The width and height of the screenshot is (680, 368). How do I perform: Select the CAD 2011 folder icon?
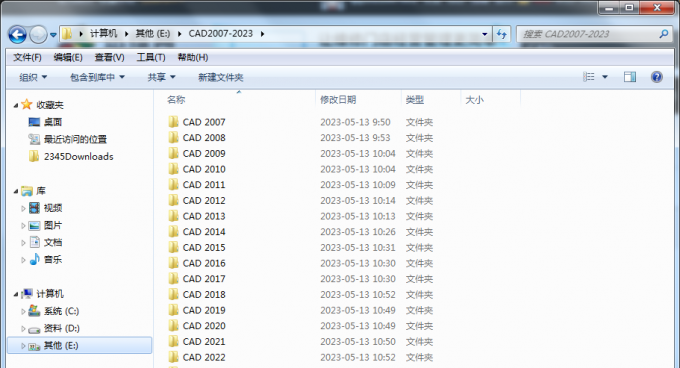pyautogui.click(x=173, y=185)
